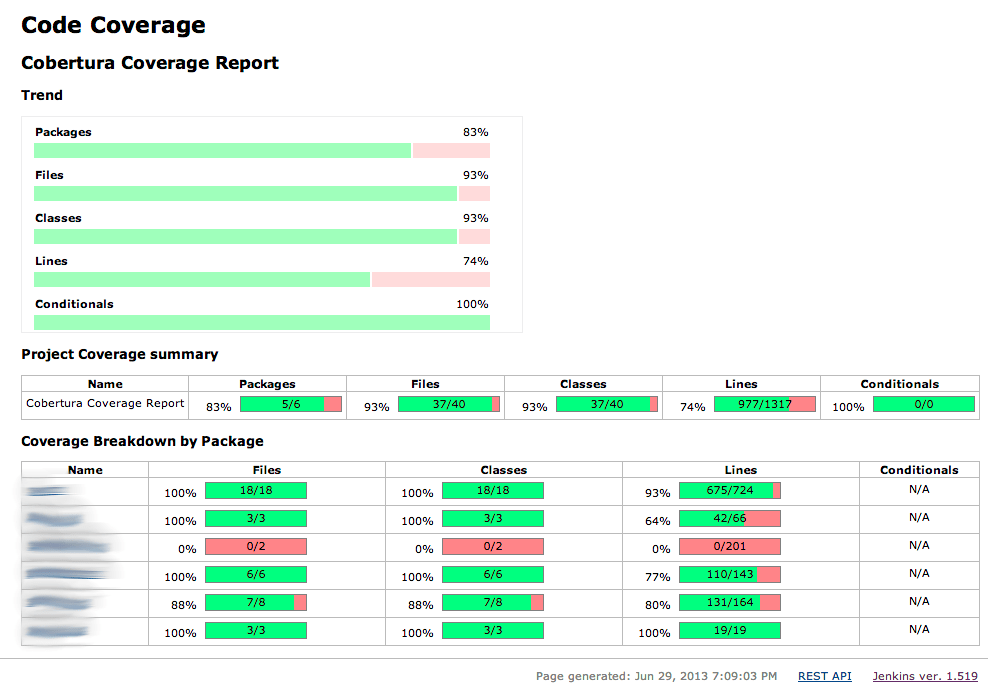Image resolution: width=988 pixels, height=692 pixels.
Task: Sort packages by Conditionals column header
Action: click(918, 469)
